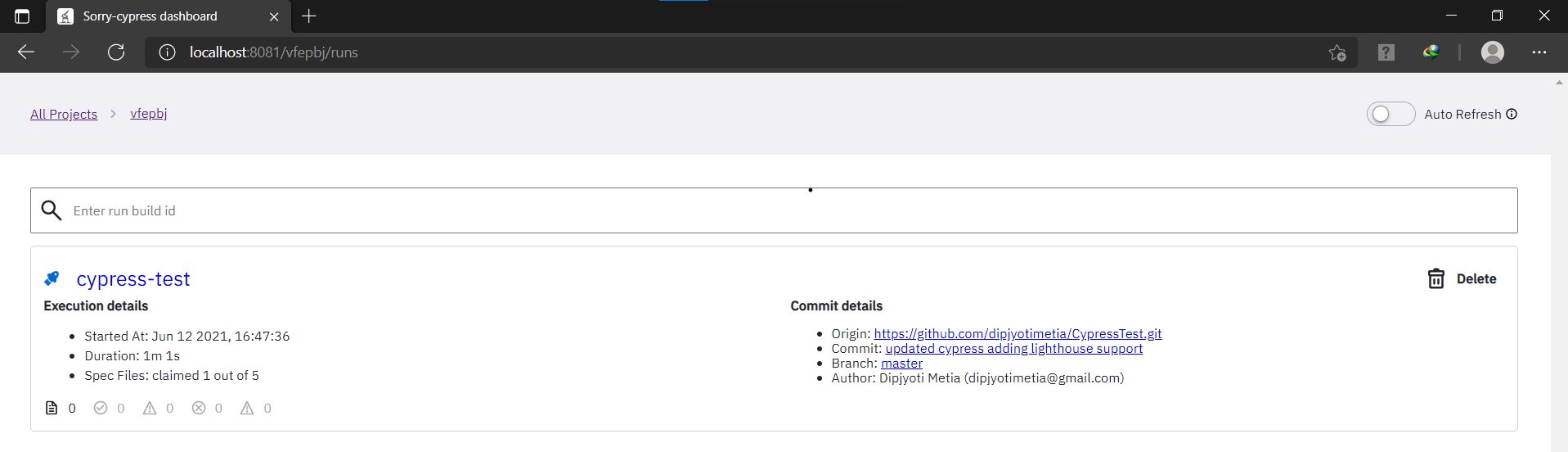Click the Author Dipjyoti Metia text
This screenshot has height=452, width=1568.
[977, 378]
